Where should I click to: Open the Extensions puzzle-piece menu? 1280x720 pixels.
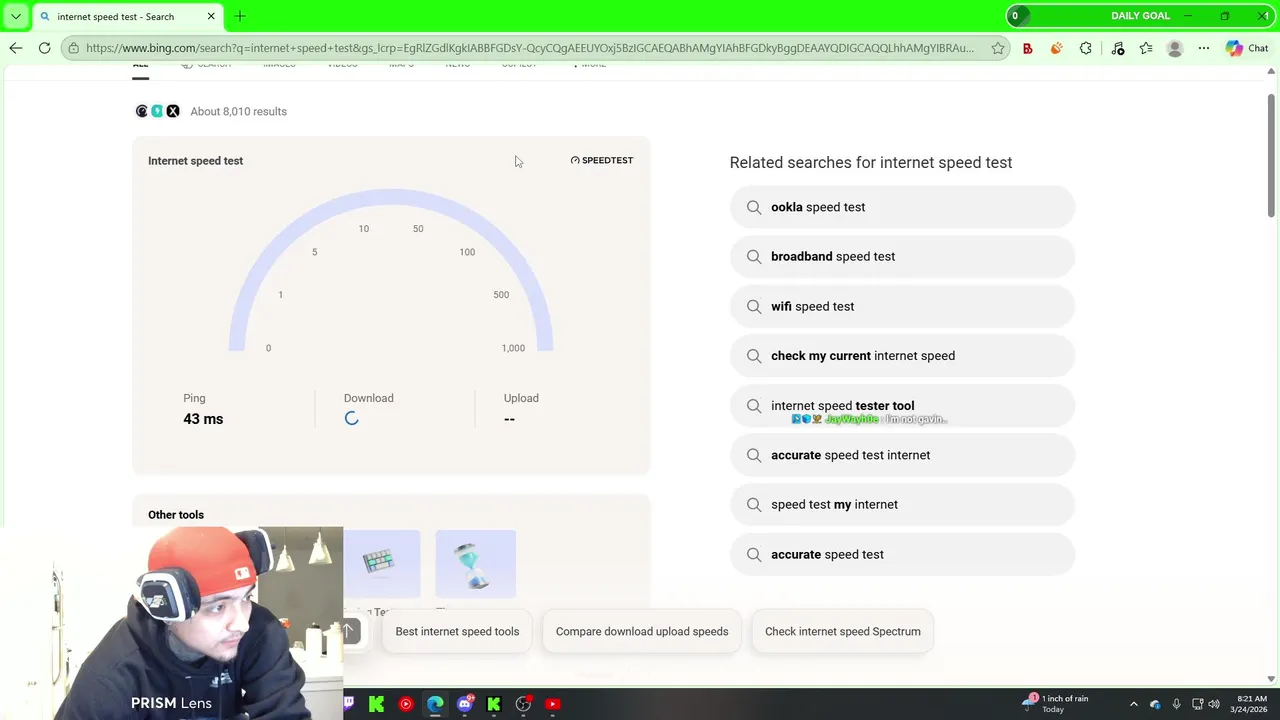point(1086,48)
